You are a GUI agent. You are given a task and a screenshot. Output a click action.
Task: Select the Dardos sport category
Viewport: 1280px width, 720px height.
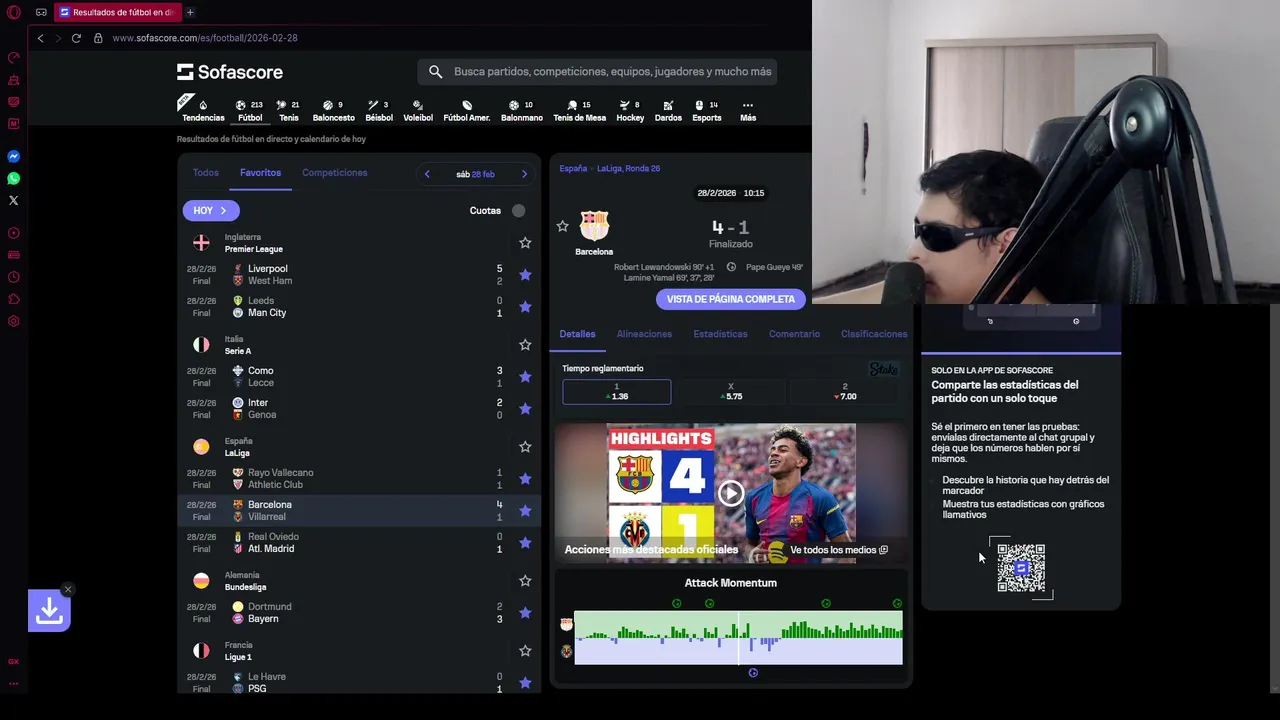[x=668, y=111]
